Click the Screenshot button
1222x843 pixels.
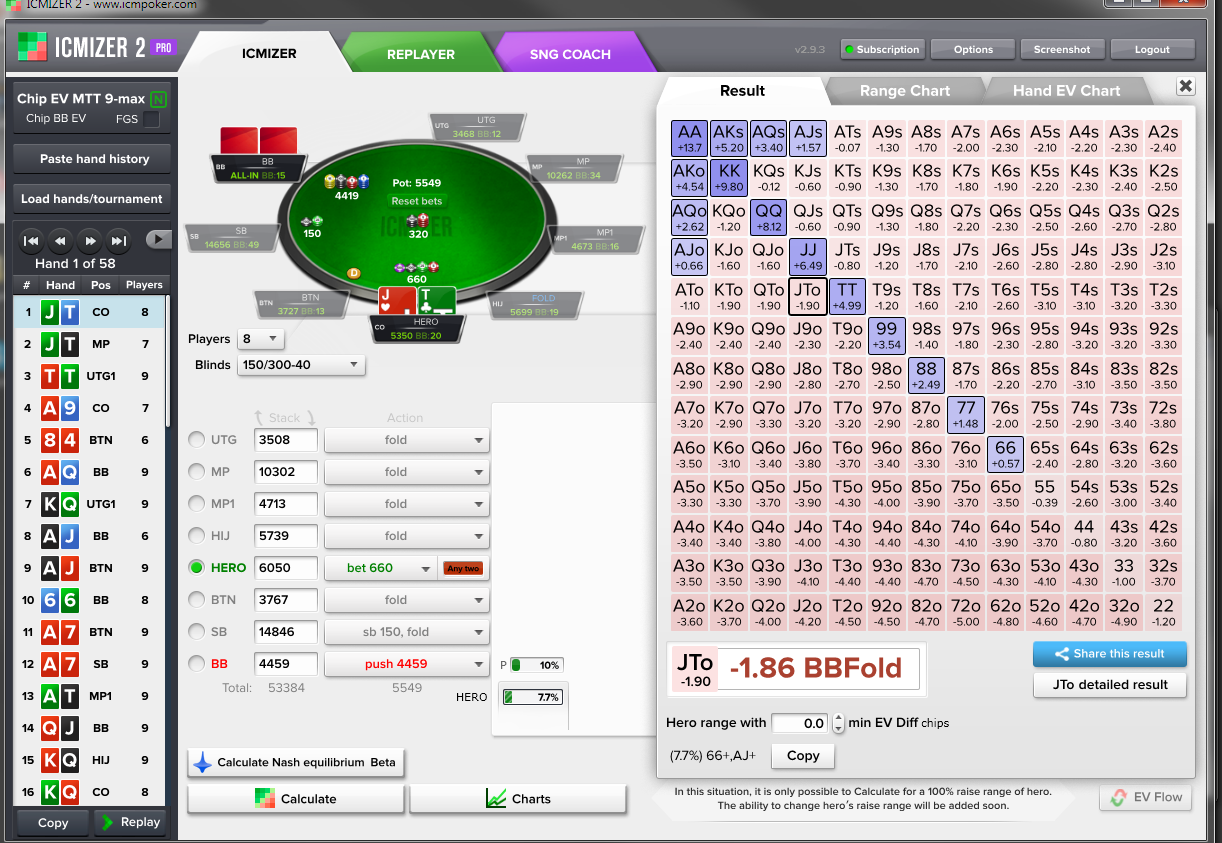pyautogui.click(x=1062, y=49)
